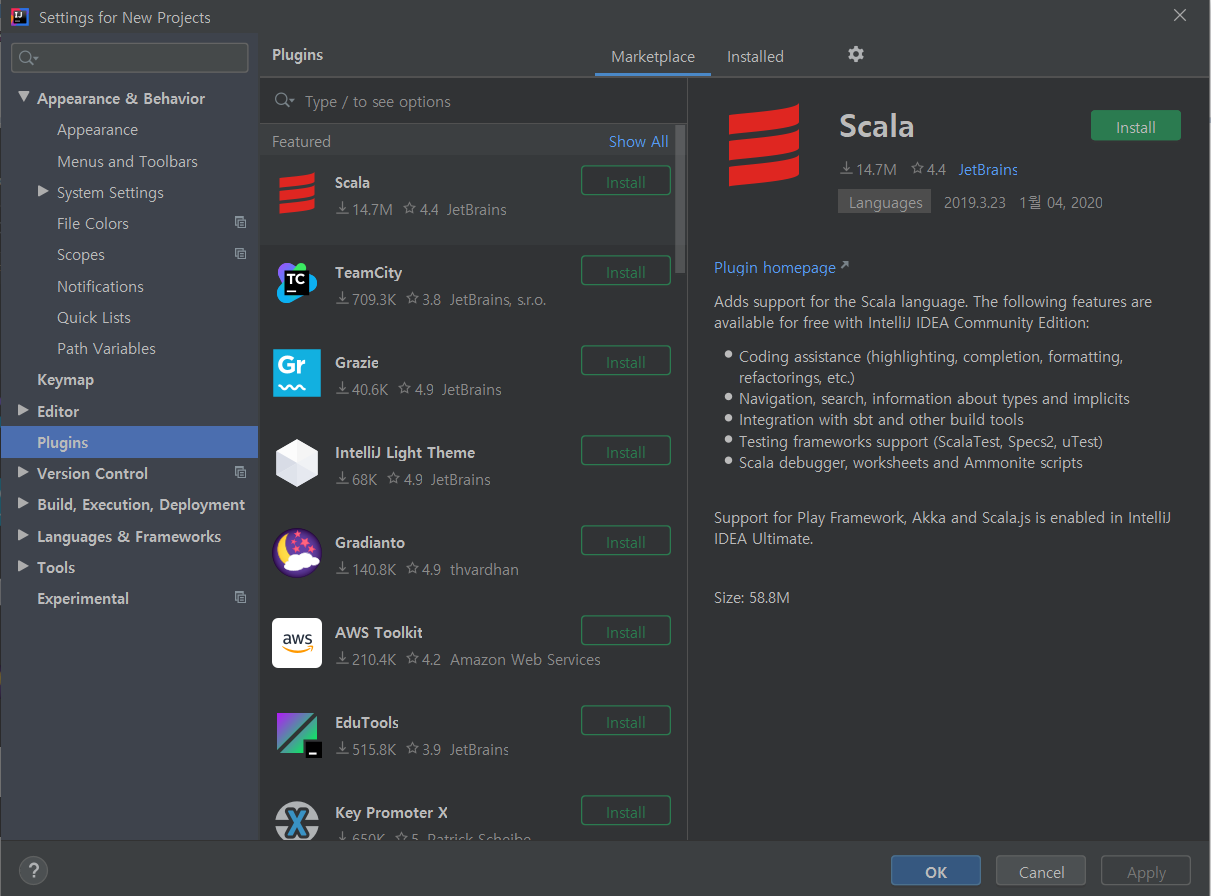Click the settings search magnifier icon

pos(27,58)
